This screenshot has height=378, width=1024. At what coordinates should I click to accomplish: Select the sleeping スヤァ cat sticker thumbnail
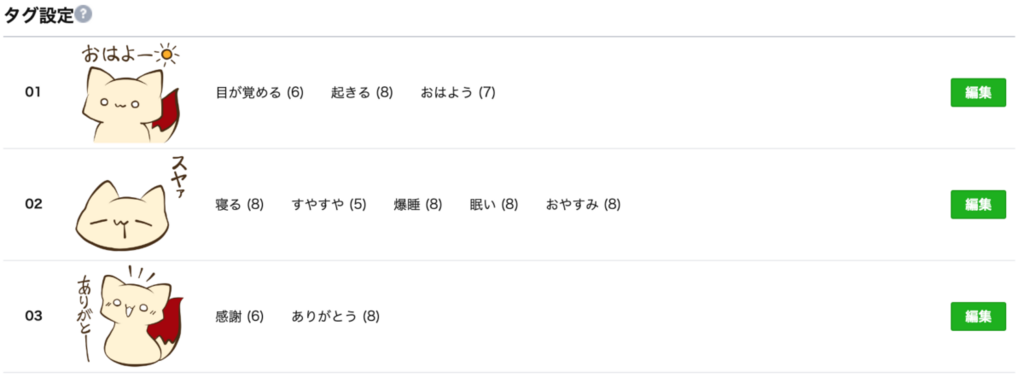pos(128,204)
